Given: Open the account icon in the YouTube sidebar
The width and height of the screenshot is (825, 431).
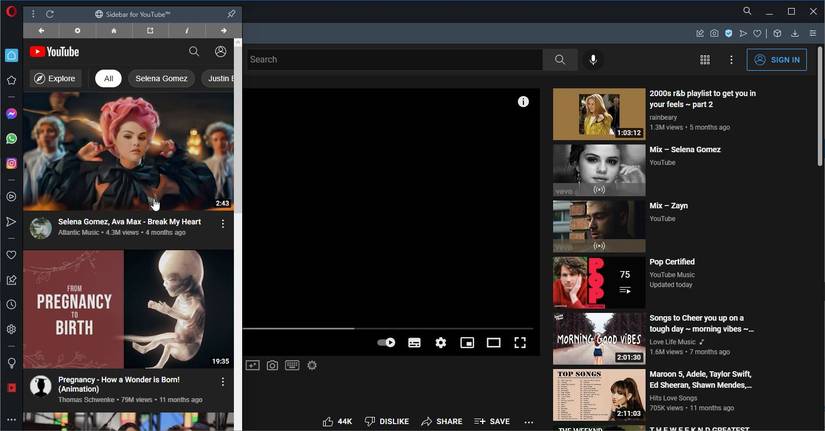Looking at the screenshot, I should (x=220, y=51).
